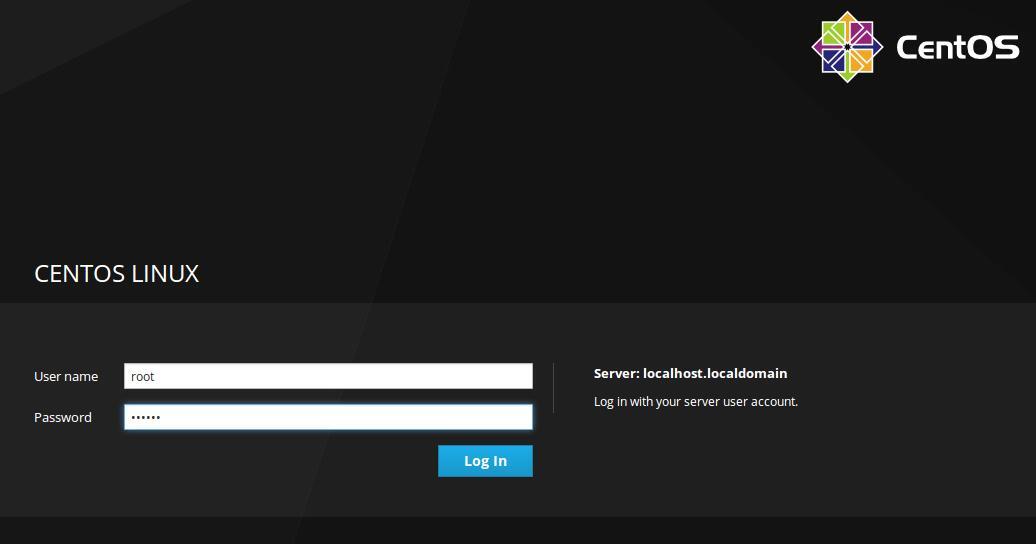Focus the User name input field
Screen dimensions: 1036x544
pyautogui.click(x=328, y=376)
